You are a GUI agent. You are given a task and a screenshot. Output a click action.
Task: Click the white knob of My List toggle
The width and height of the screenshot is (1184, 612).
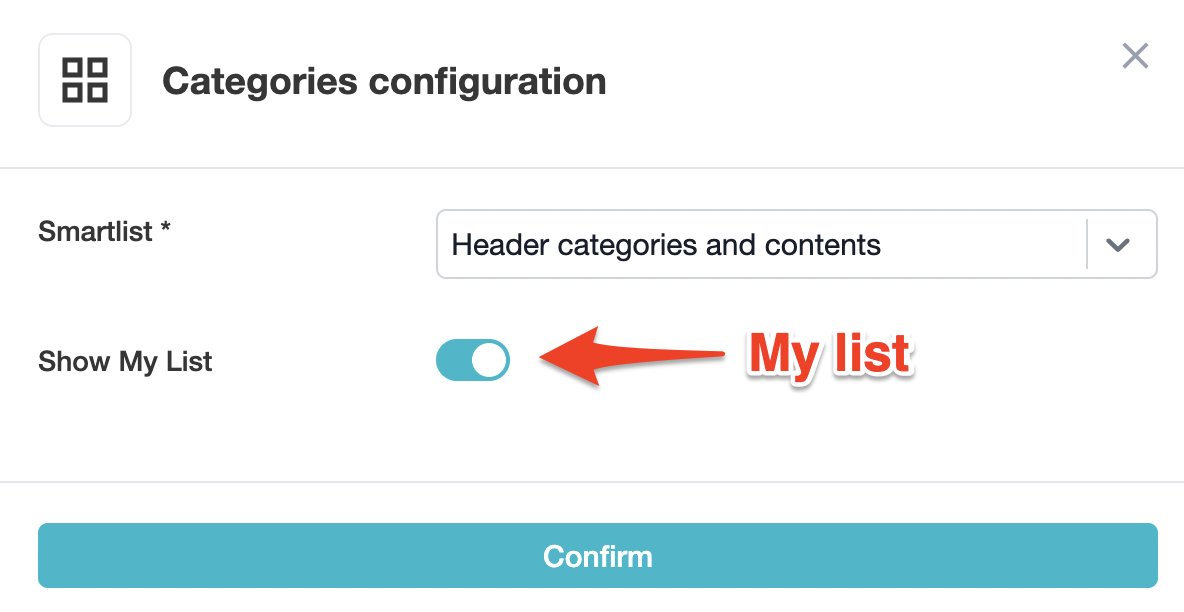click(489, 361)
